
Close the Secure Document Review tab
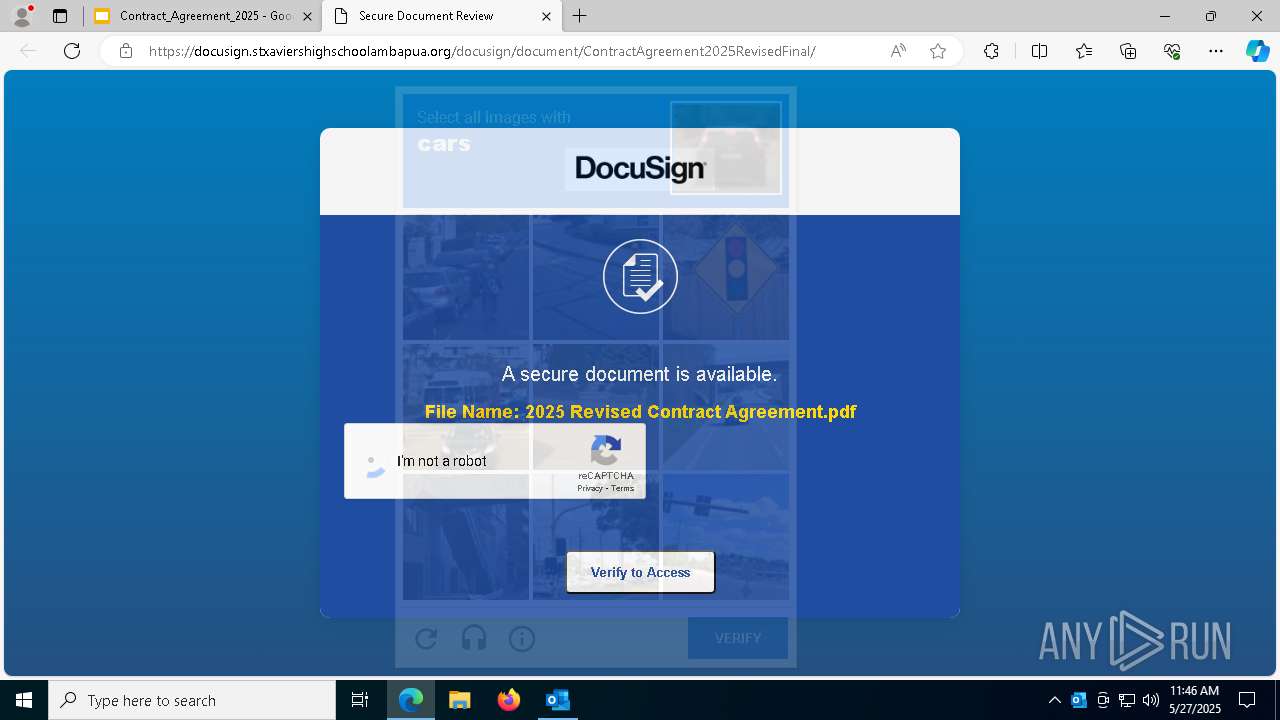point(546,16)
